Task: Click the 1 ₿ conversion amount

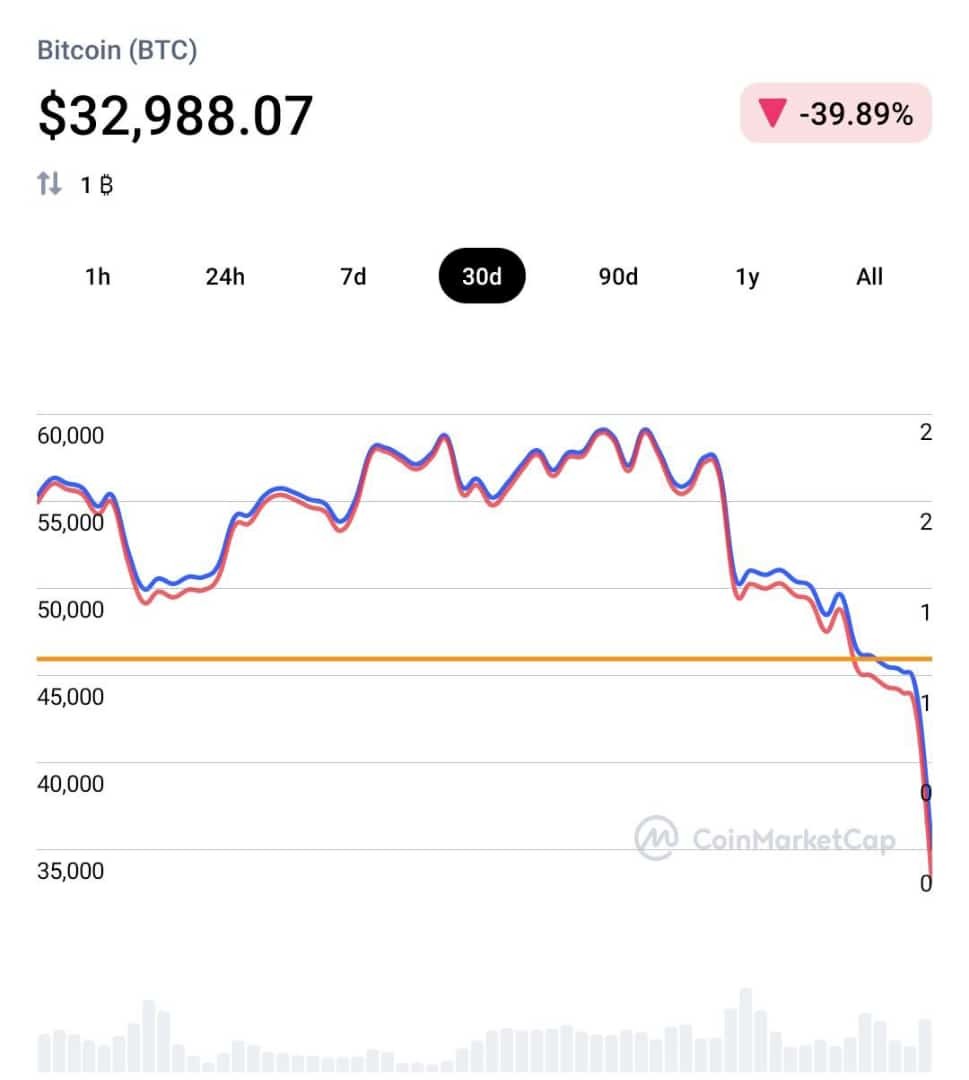Action: [96, 185]
